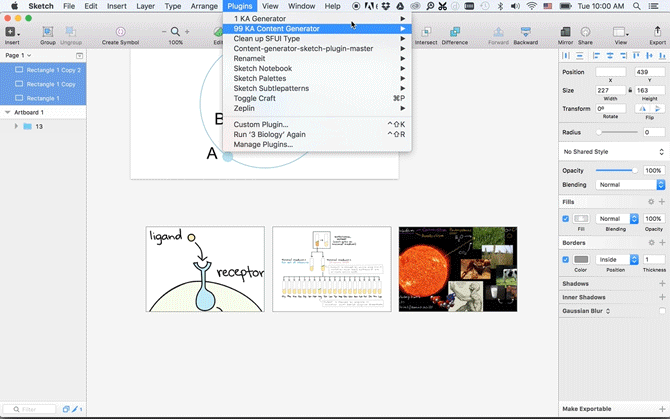The image size is (670, 419).
Task: Flip the layer vertically
Action: click(658, 108)
